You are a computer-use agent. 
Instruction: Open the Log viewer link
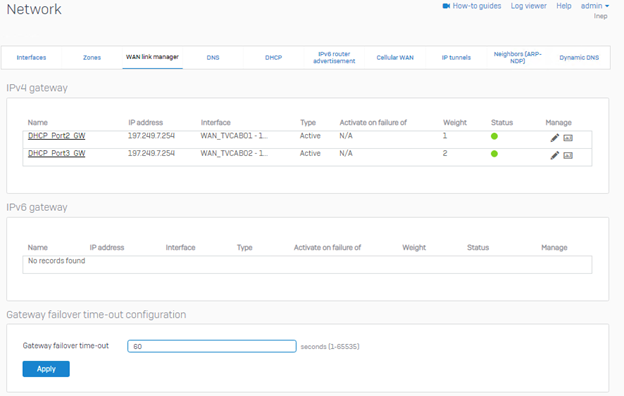point(528,6)
